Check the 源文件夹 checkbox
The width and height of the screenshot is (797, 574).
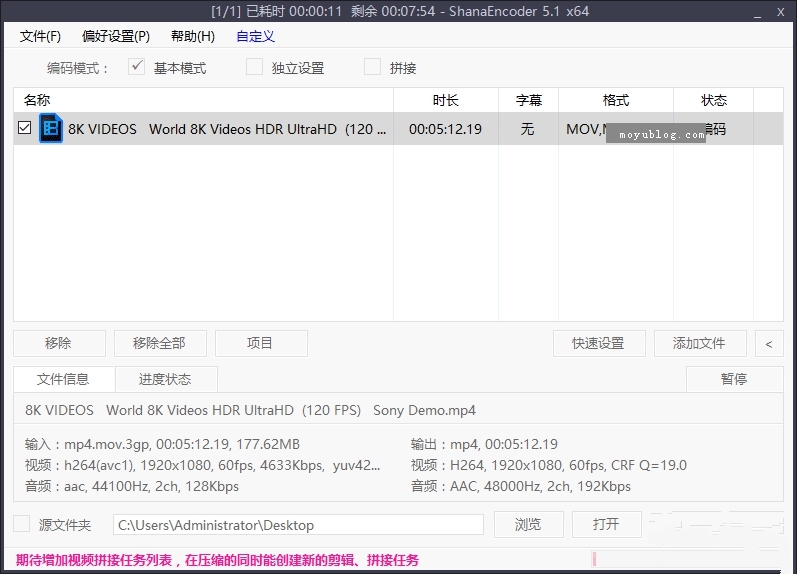pyautogui.click(x=21, y=524)
